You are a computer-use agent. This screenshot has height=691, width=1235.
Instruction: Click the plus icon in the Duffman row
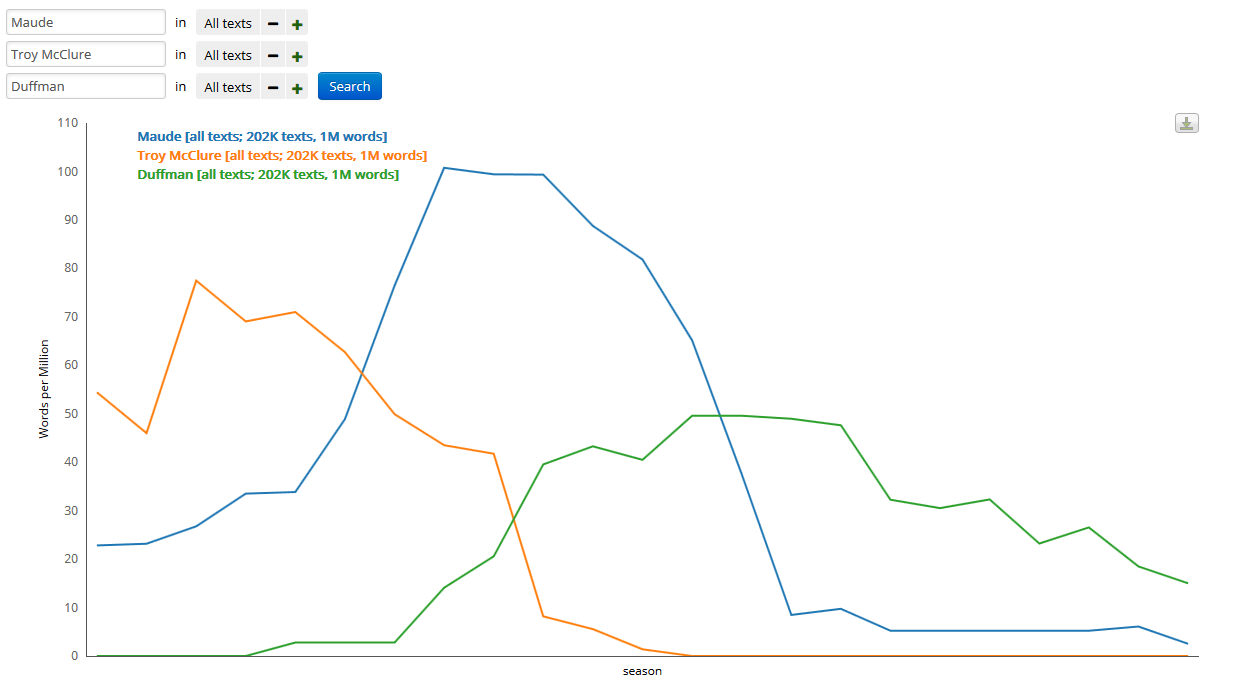click(x=297, y=87)
